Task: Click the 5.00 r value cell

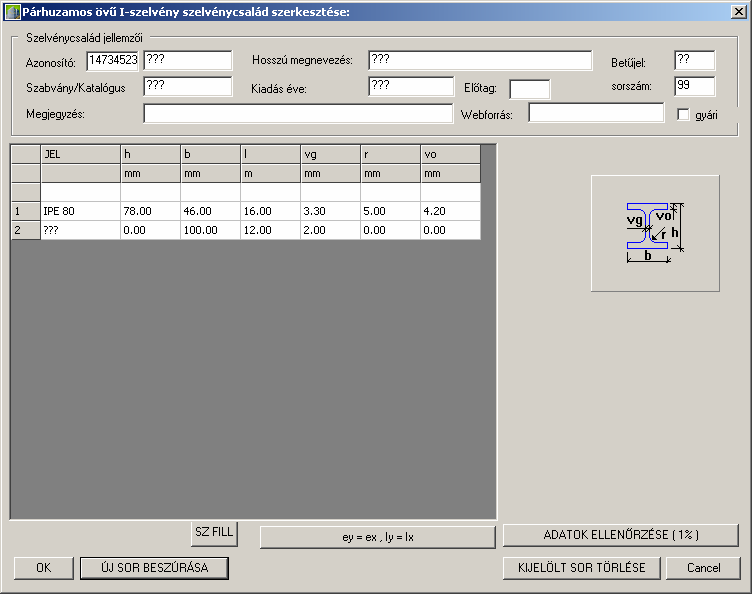Action: click(x=390, y=211)
